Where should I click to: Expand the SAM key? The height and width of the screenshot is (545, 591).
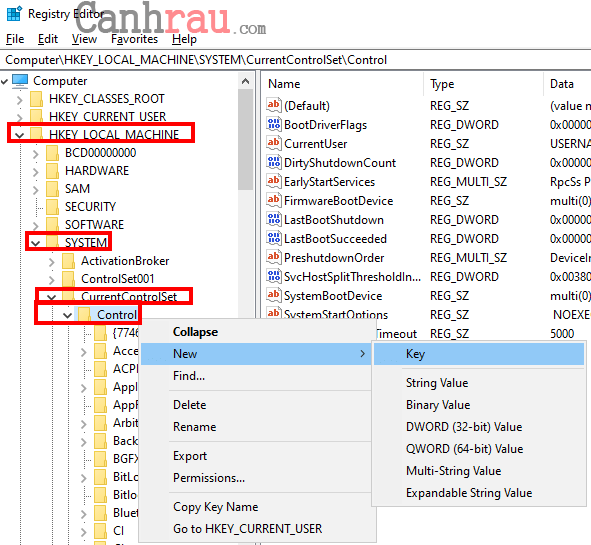35,190
